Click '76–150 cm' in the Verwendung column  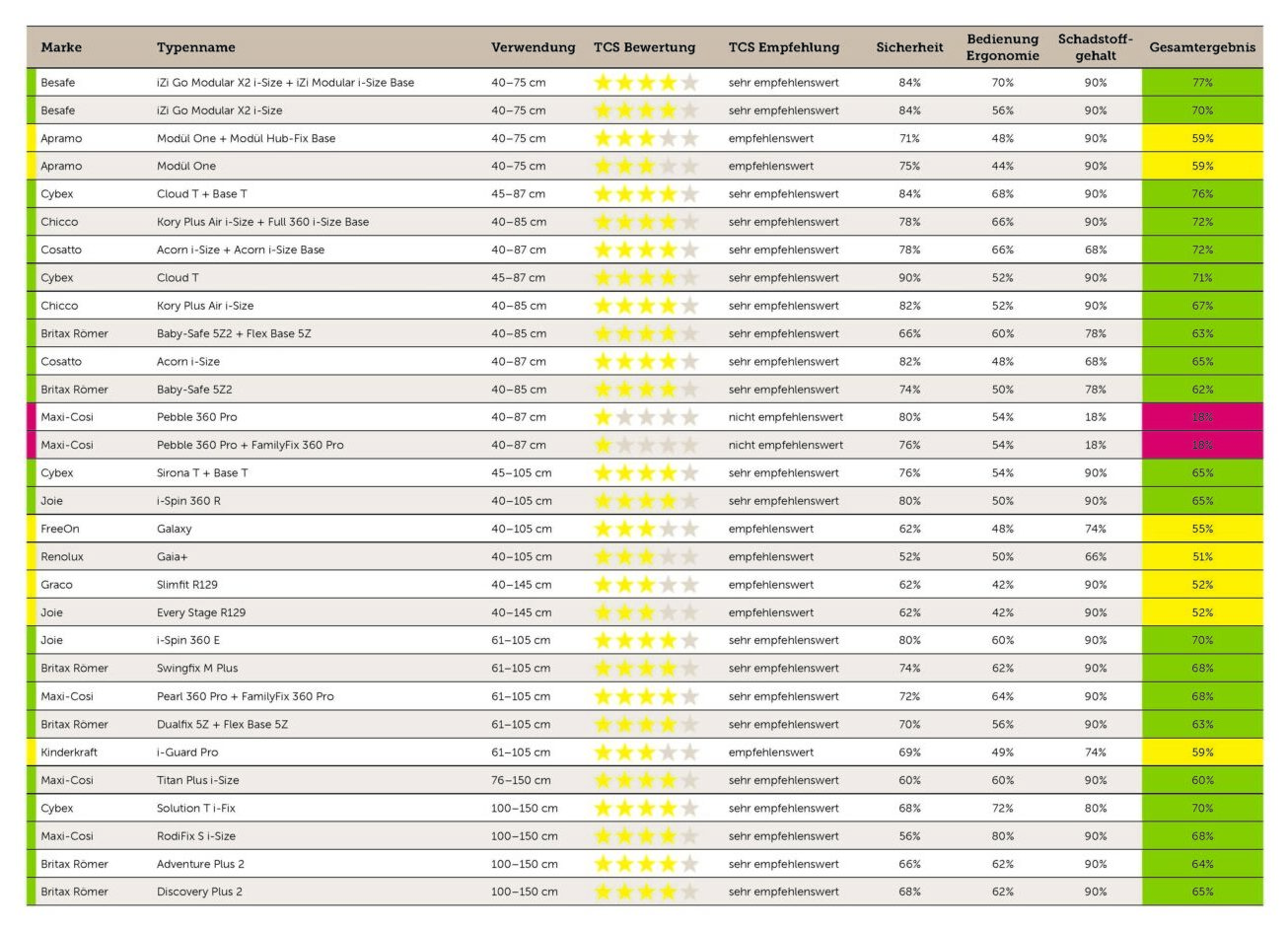519,780
